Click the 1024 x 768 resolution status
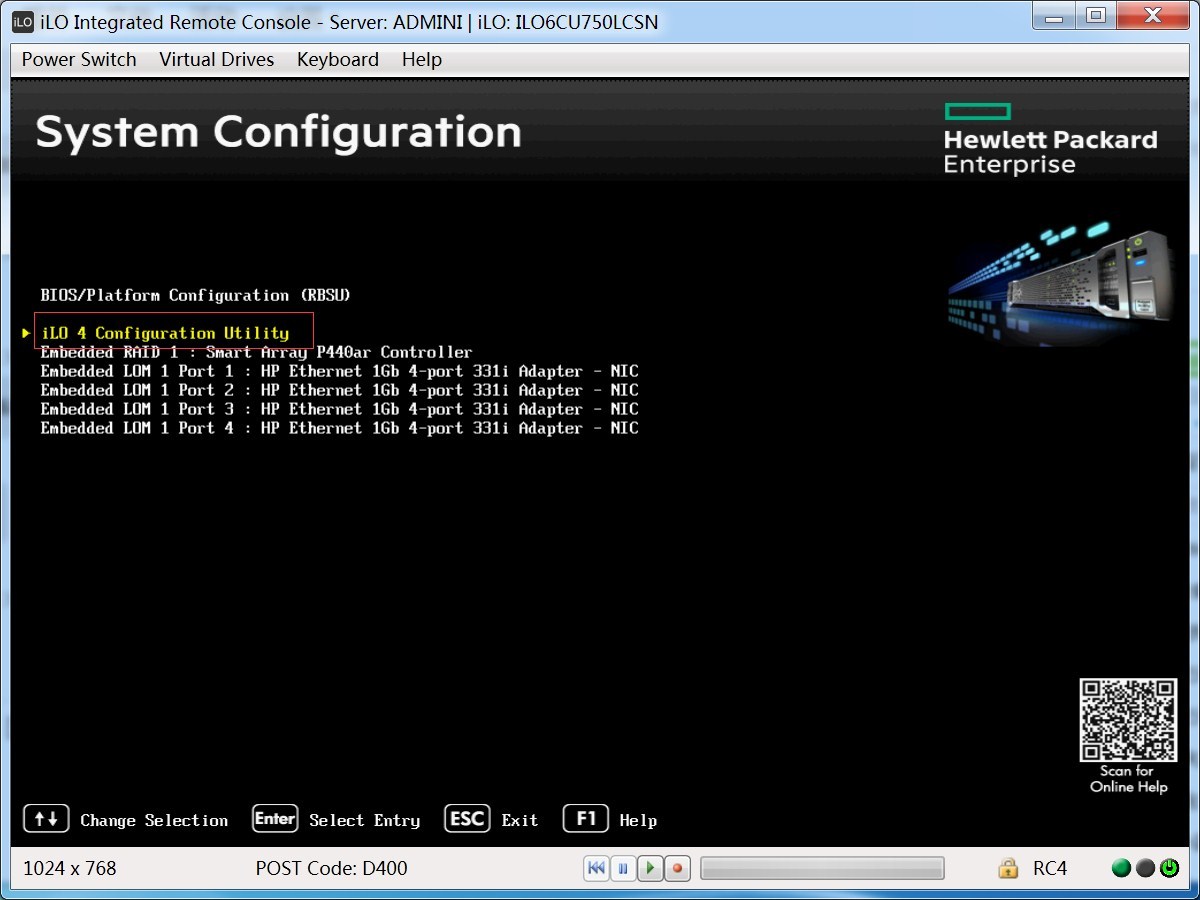This screenshot has width=1200, height=900. [x=70, y=868]
